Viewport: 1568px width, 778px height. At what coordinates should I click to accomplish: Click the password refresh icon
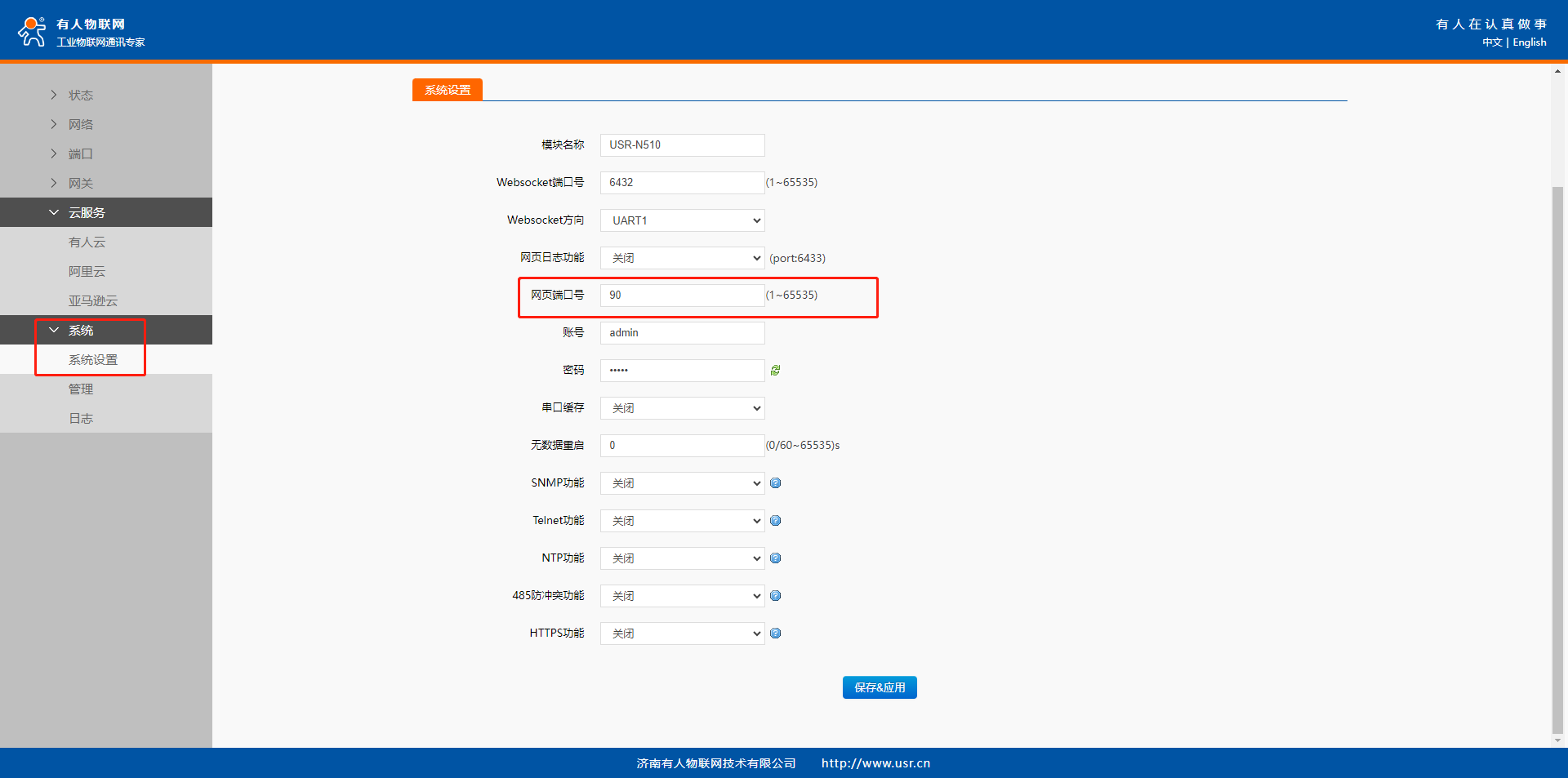click(775, 371)
